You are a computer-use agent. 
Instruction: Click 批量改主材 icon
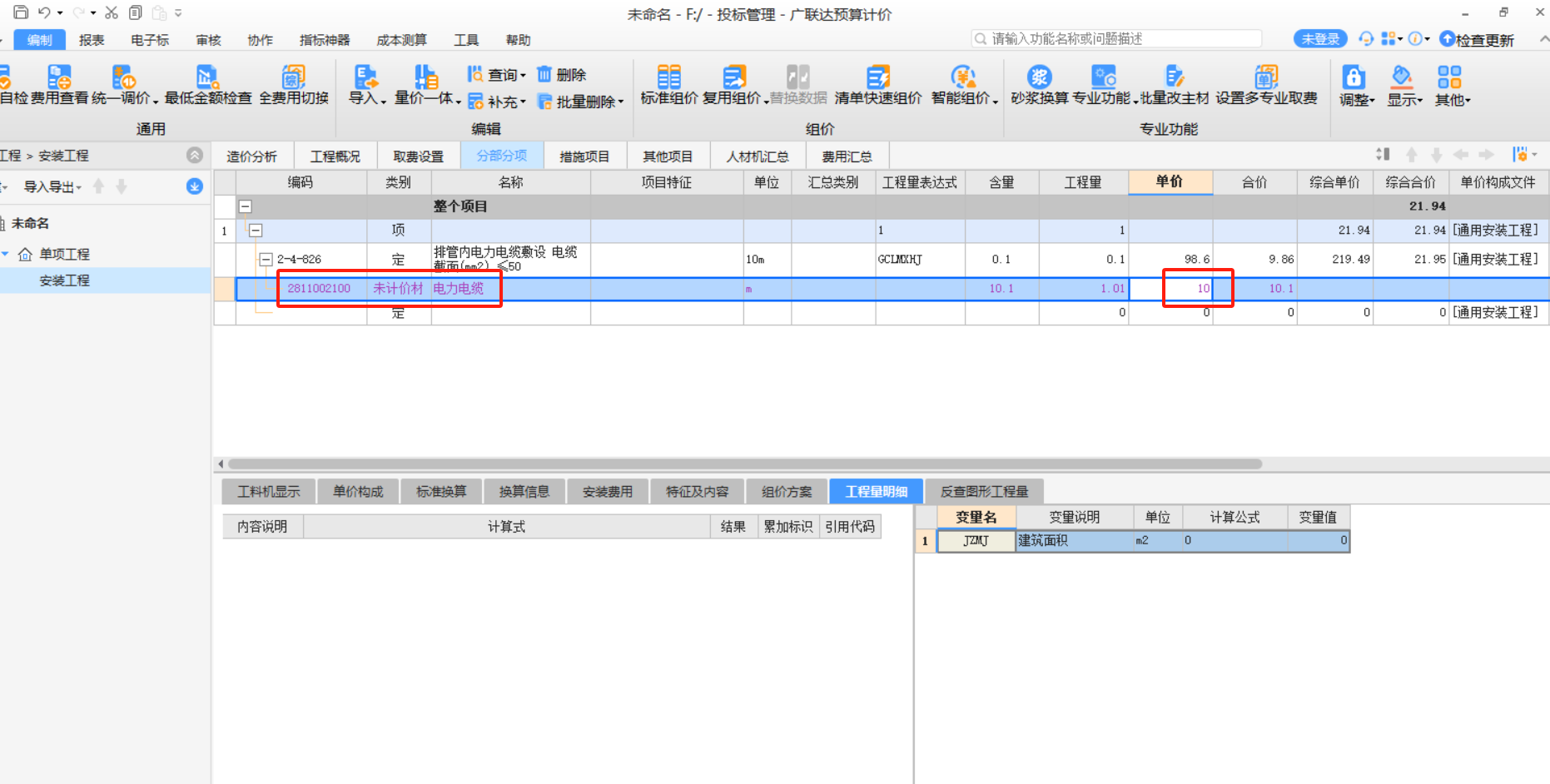click(1175, 85)
